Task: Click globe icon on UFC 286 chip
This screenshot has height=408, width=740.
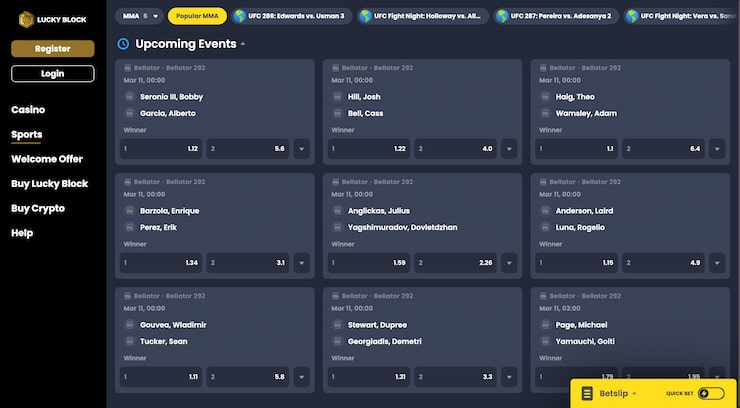Action: [x=240, y=17]
